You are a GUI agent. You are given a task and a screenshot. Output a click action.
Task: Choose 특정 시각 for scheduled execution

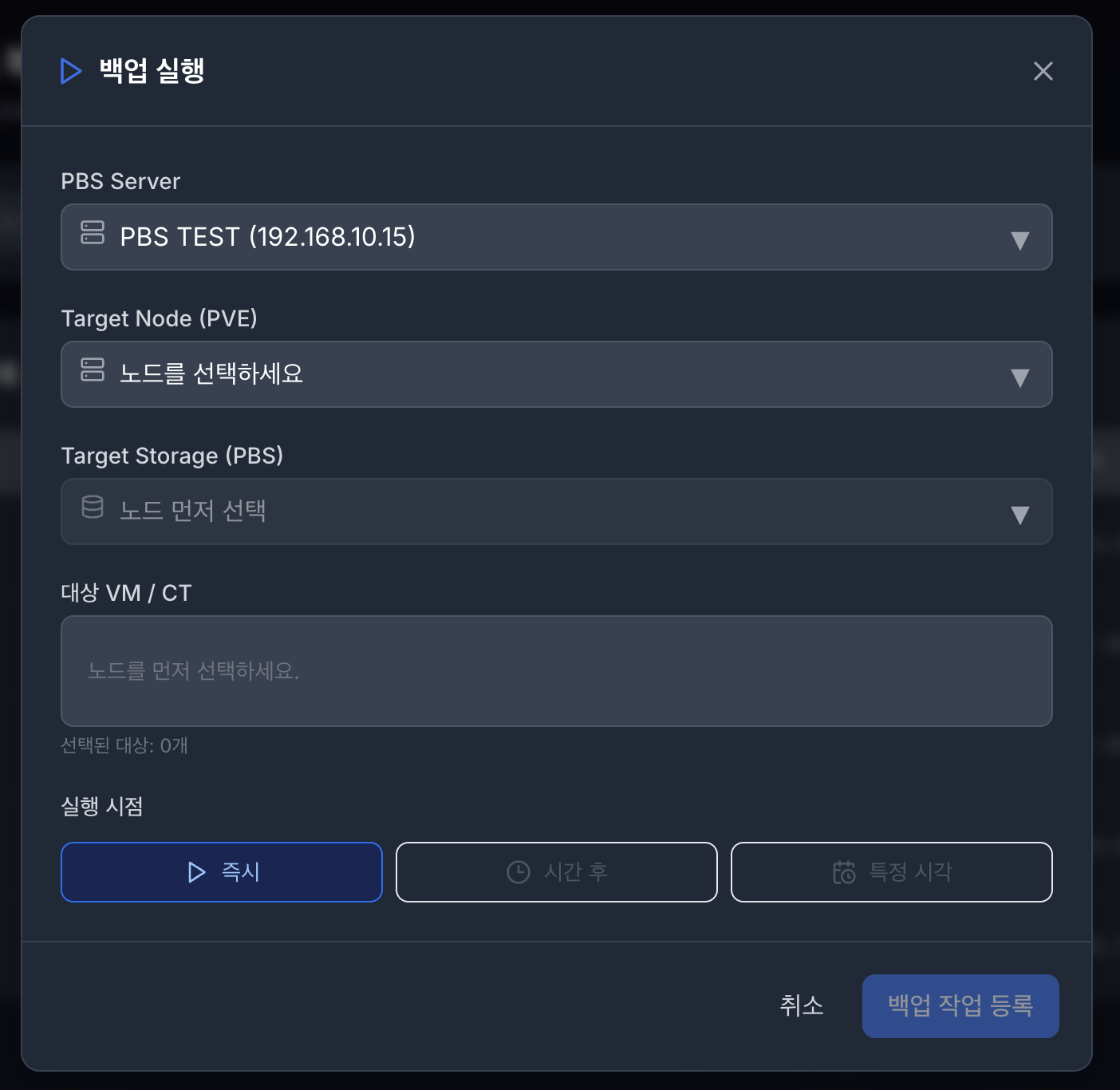click(891, 872)
